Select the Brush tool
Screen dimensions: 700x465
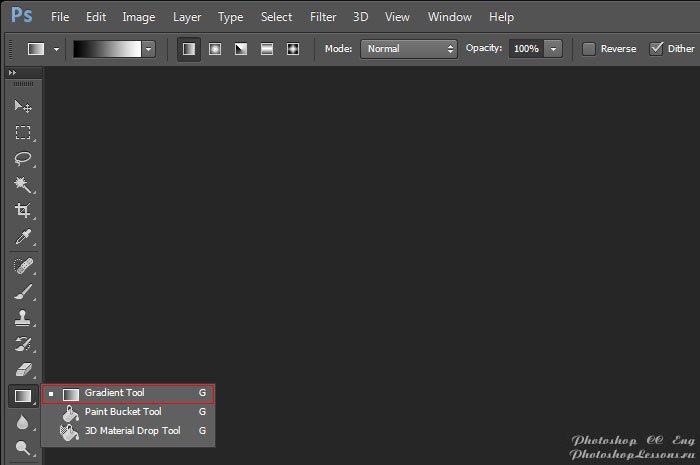point(22,292)
